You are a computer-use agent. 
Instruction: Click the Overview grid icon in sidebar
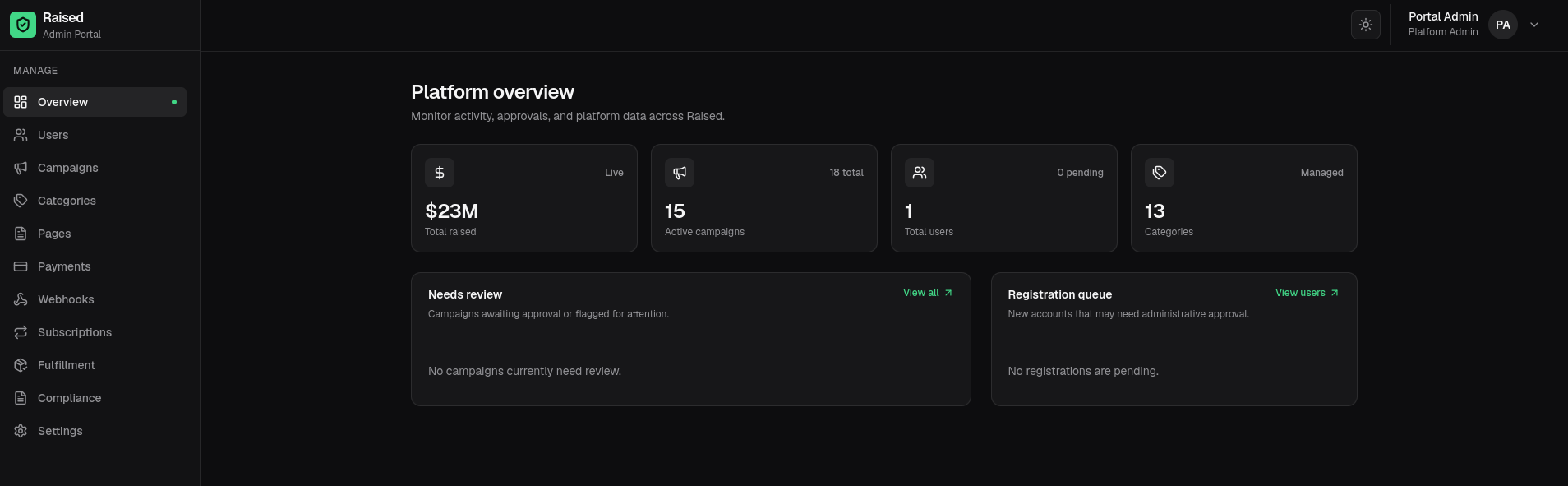tap(21, 102)
